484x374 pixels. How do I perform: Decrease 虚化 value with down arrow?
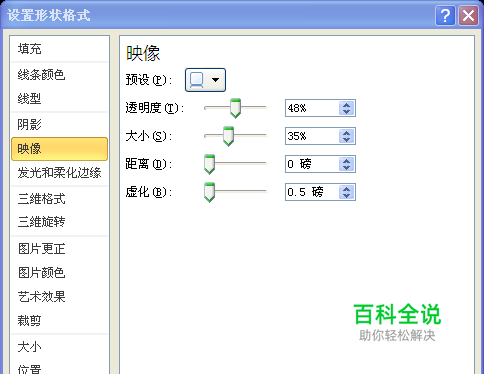(347, 196)
